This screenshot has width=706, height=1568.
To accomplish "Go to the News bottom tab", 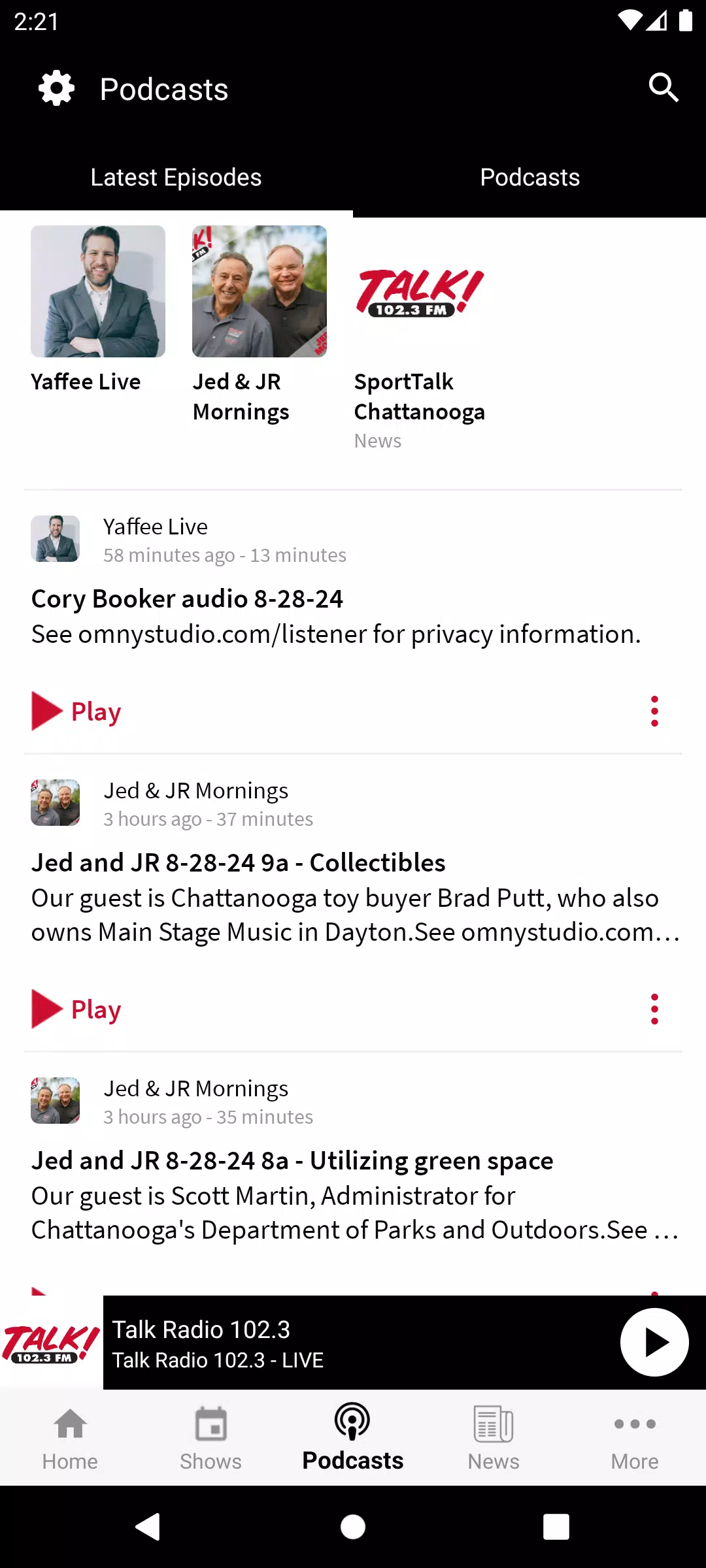I will [x=494, y=1438].
